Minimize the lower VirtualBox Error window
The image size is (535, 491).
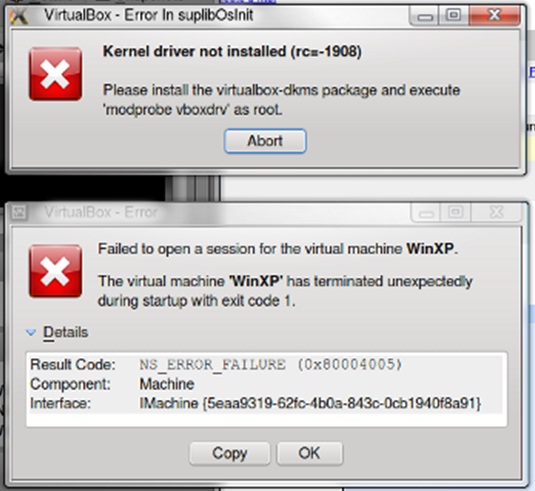coord(426,213)
